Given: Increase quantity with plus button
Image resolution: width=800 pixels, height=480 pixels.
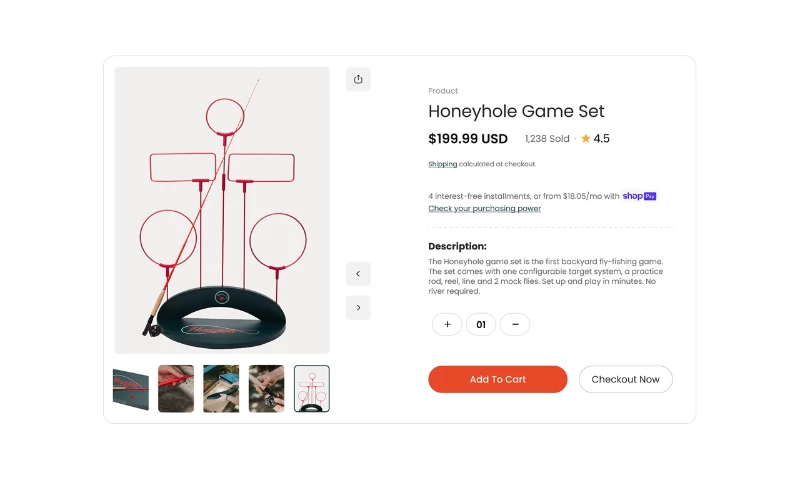Looking at the screenshot, I should click(447, 324).
